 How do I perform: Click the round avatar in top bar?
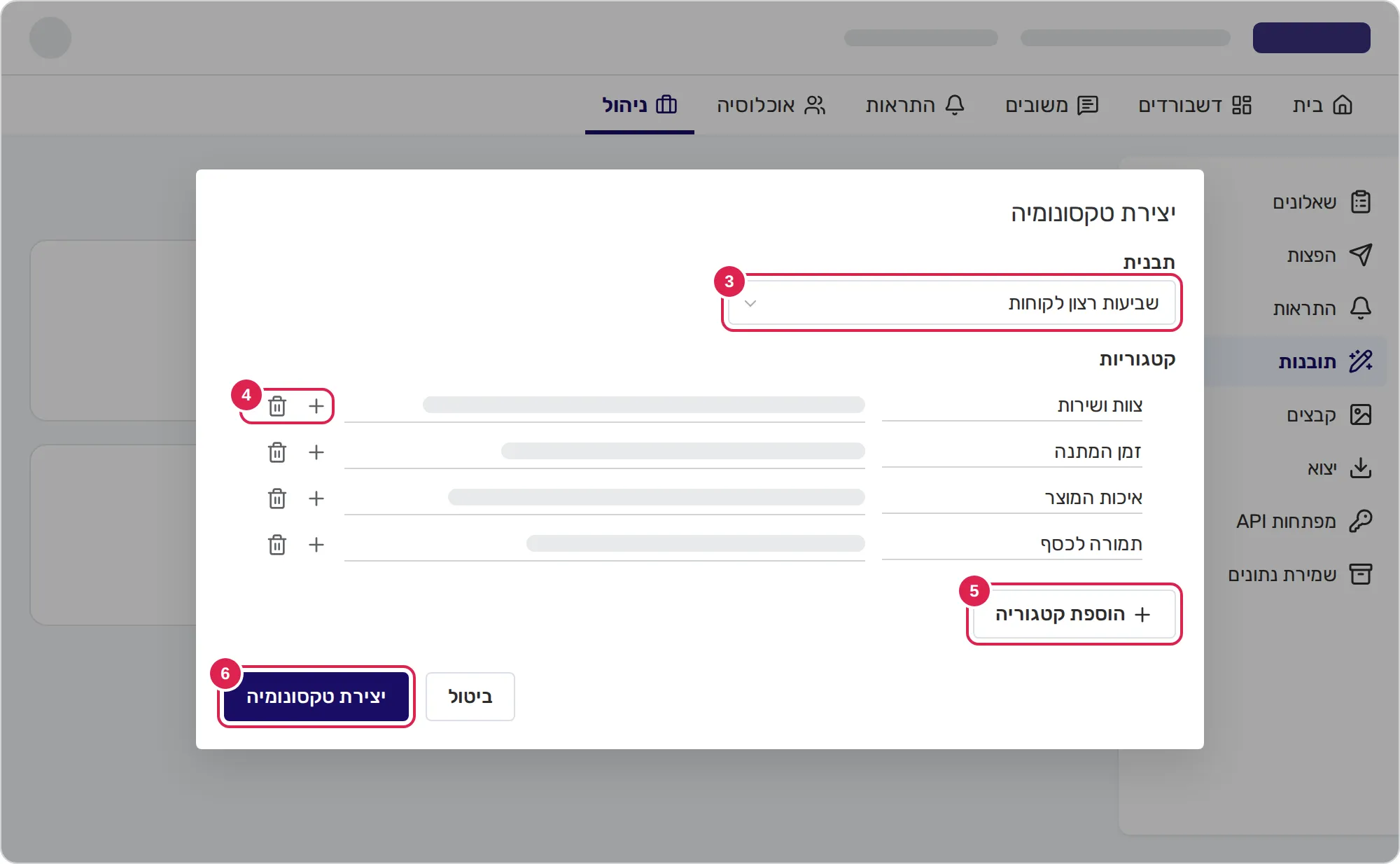[x=50, y=38]
